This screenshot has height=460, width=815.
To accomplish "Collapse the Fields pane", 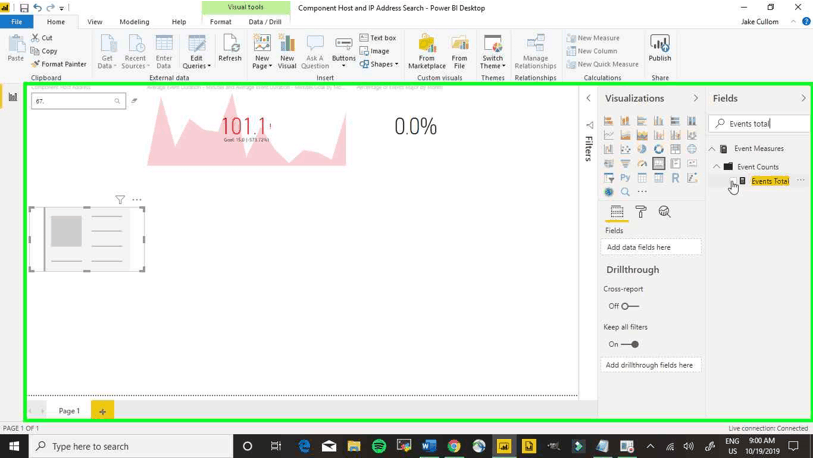I will tap(803, 98).
